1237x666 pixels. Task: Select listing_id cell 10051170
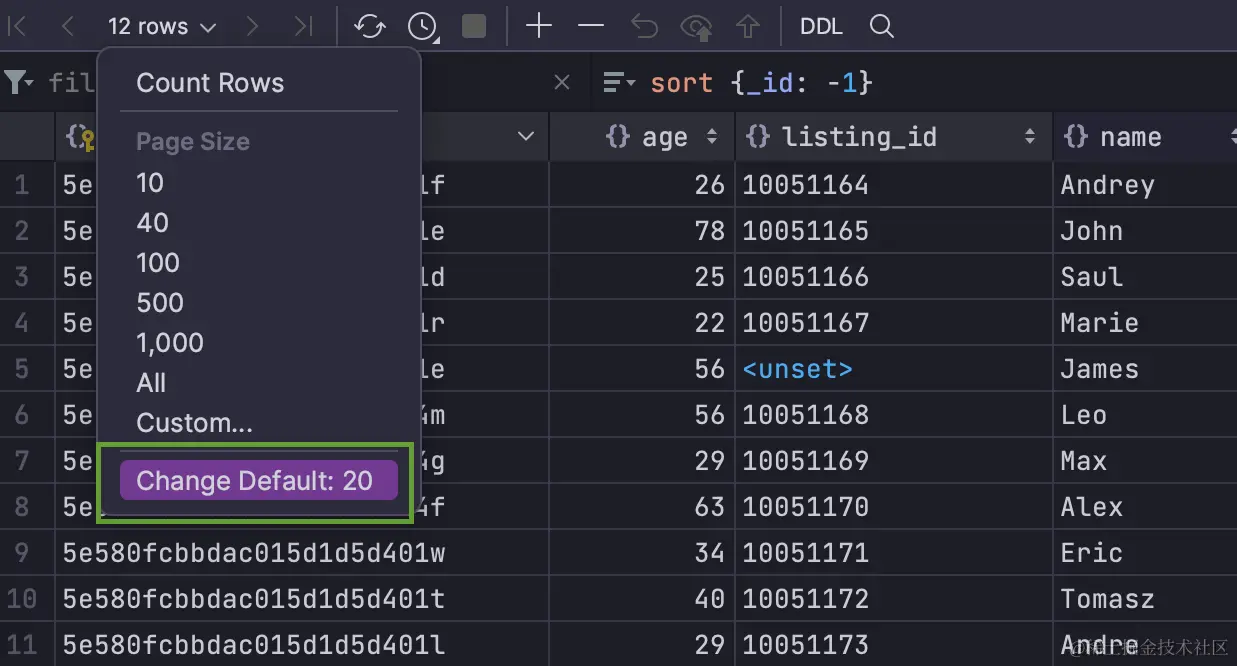coord(894,507)
